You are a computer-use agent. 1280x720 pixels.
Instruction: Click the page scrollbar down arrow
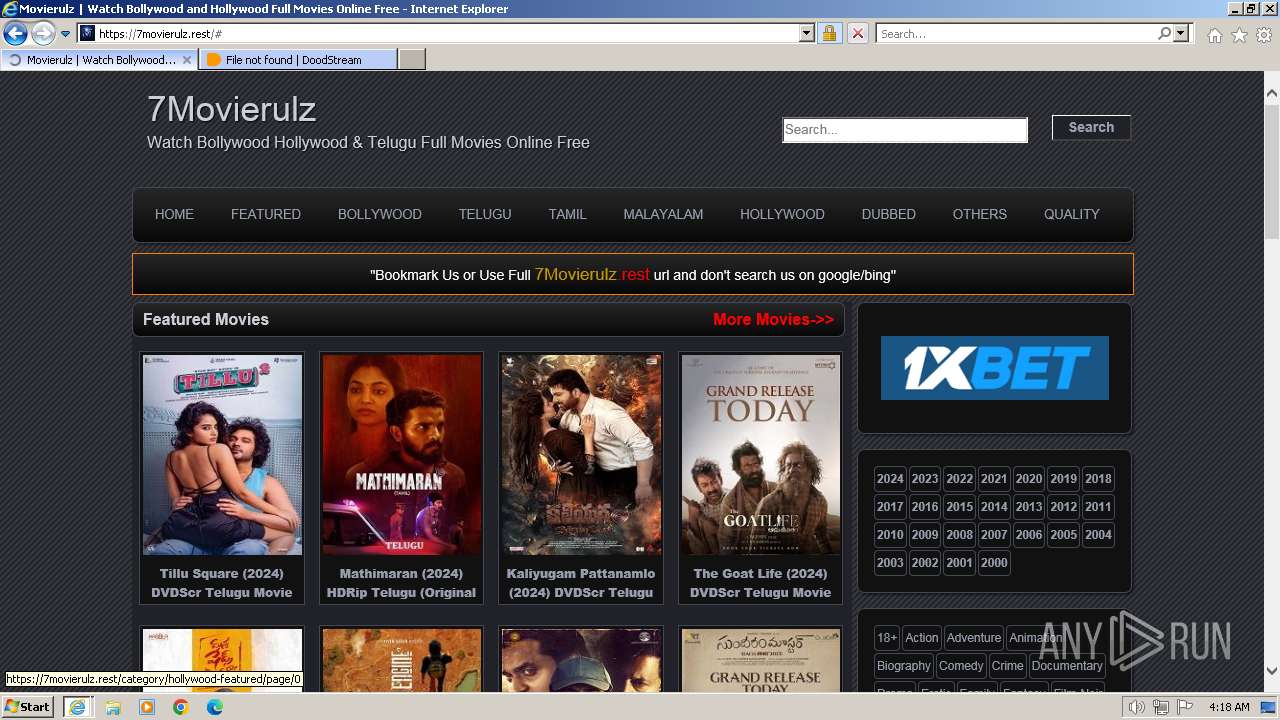tap(1272, 672)
